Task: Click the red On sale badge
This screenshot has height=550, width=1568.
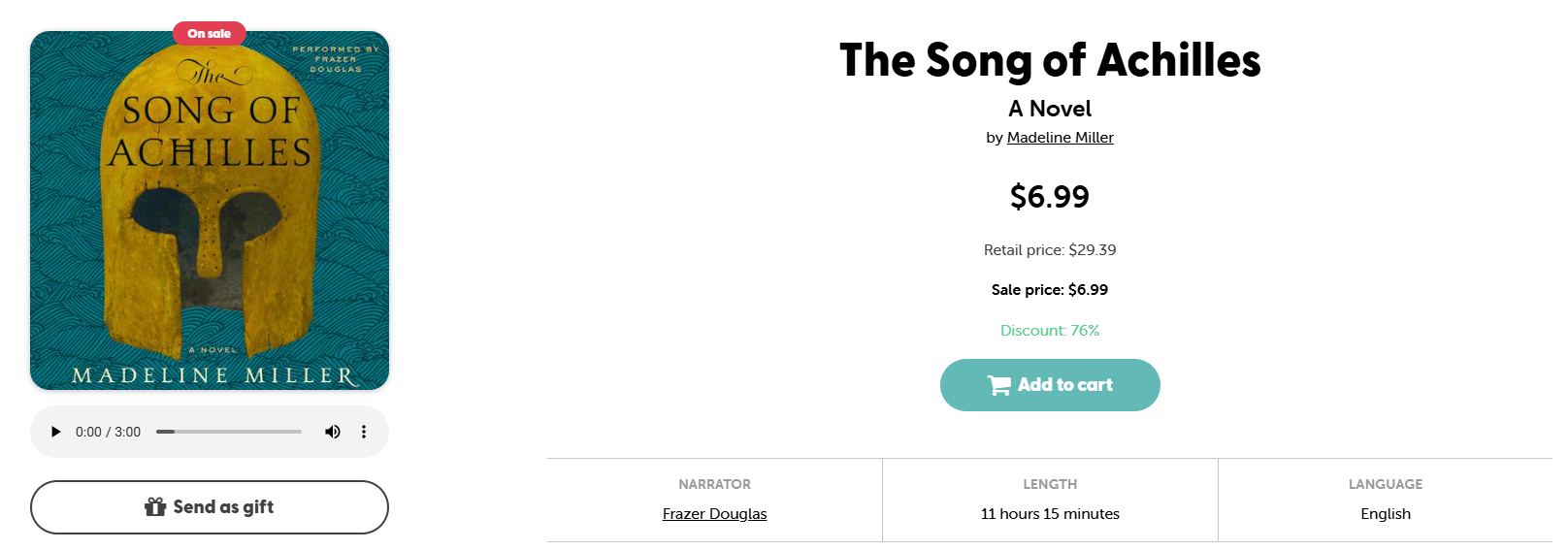Action: [x=210, y=34]
